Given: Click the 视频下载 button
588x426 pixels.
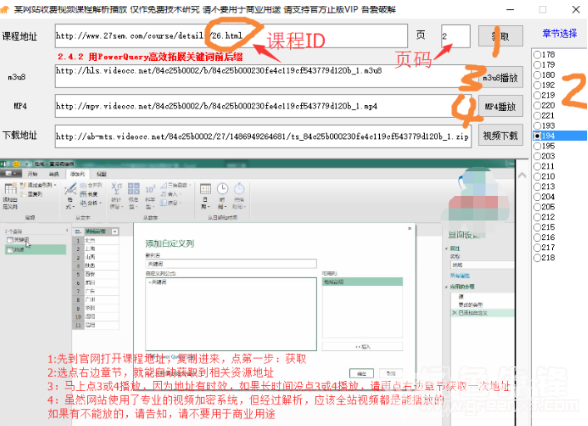Looking at the screenshot, I should point(501,136).
